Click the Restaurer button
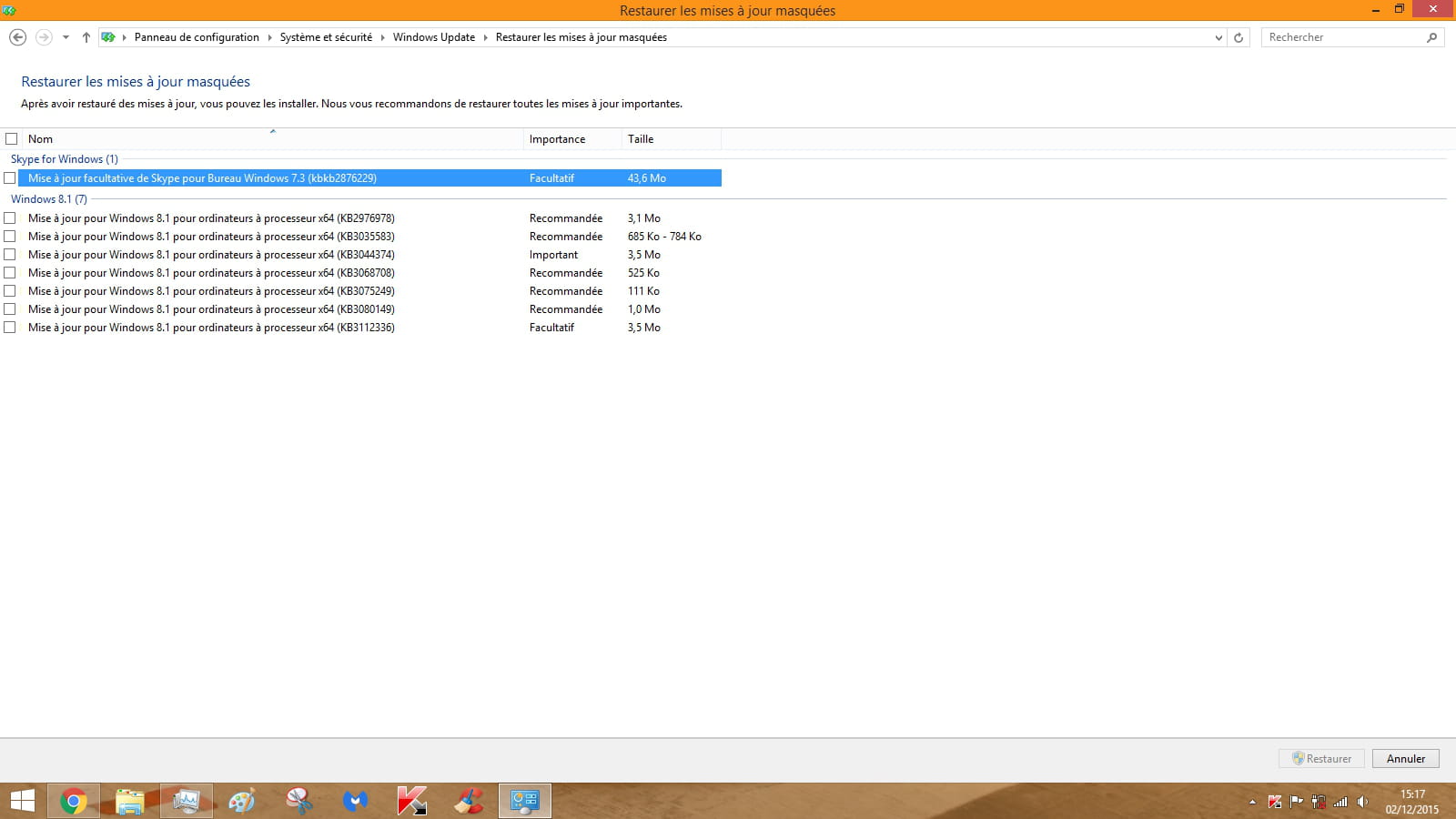Image resolution: width=1456 pixels, height=819 pixels. pyautogui.click(x=1321, y=759)
